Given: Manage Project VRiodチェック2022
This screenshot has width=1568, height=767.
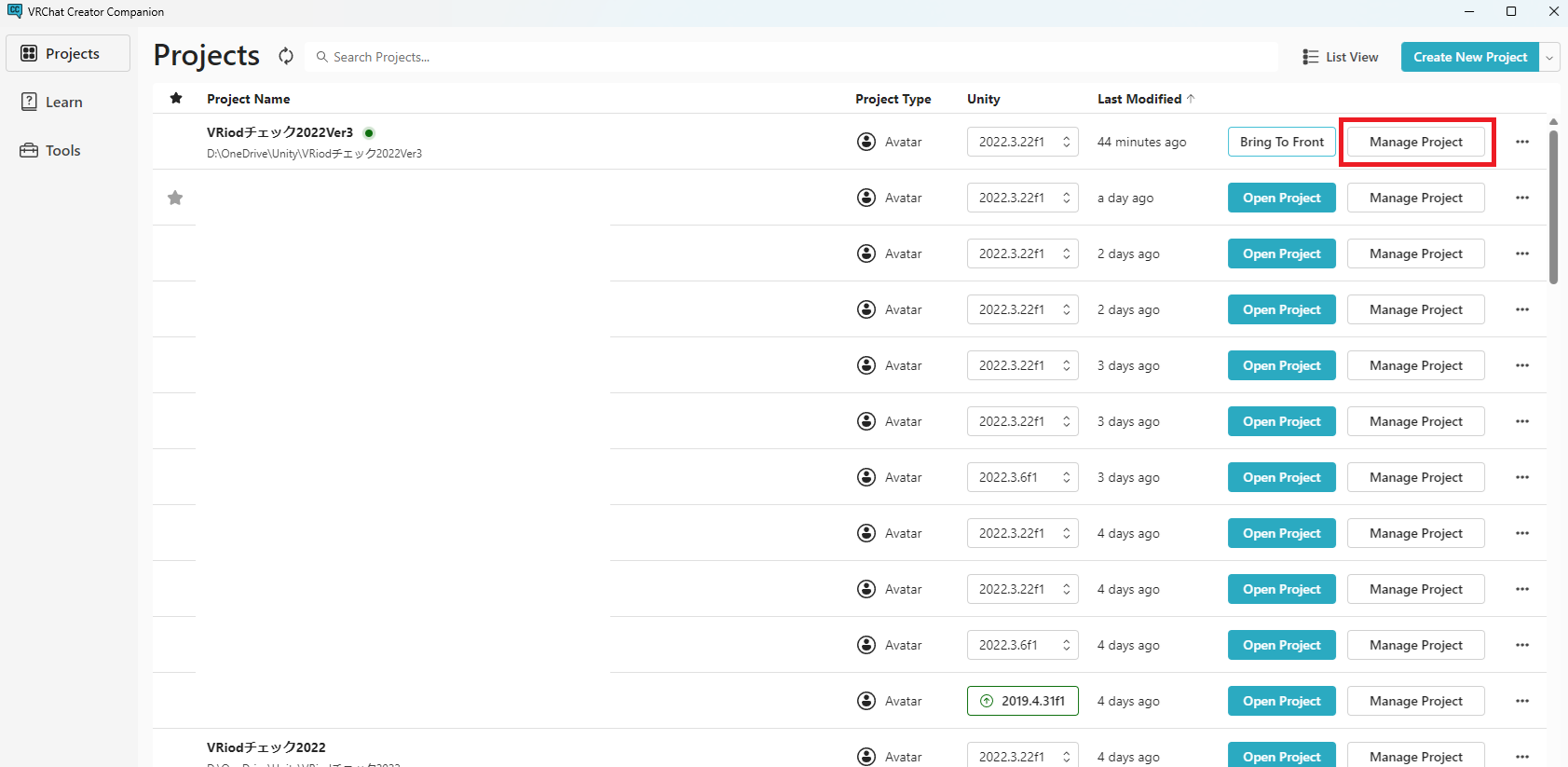Looking at the screenshot, I should 1415,755.
